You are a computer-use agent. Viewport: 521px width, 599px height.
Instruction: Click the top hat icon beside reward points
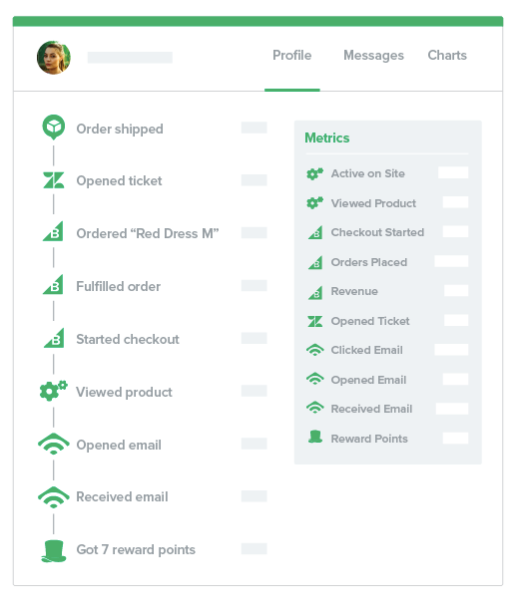[53, 551]
